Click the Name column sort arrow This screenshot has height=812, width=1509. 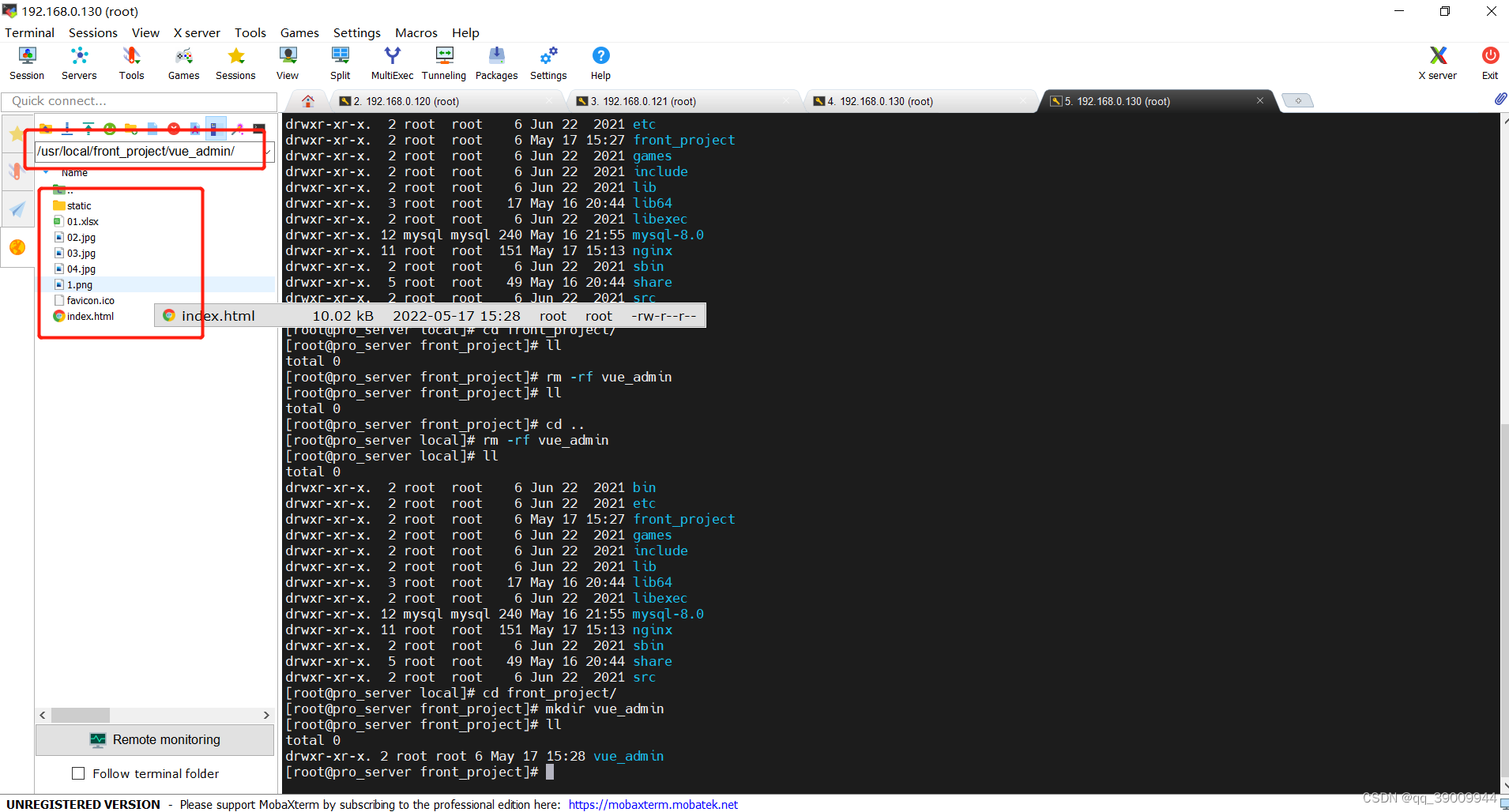(x=47, y=172)
